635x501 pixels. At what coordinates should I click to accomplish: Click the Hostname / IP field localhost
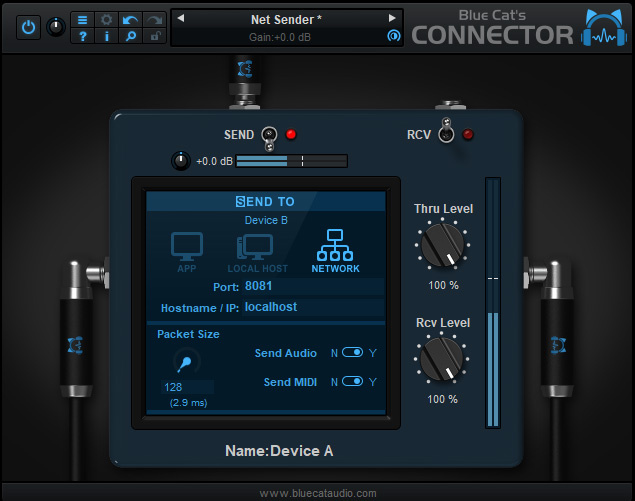tap(313, 307)
